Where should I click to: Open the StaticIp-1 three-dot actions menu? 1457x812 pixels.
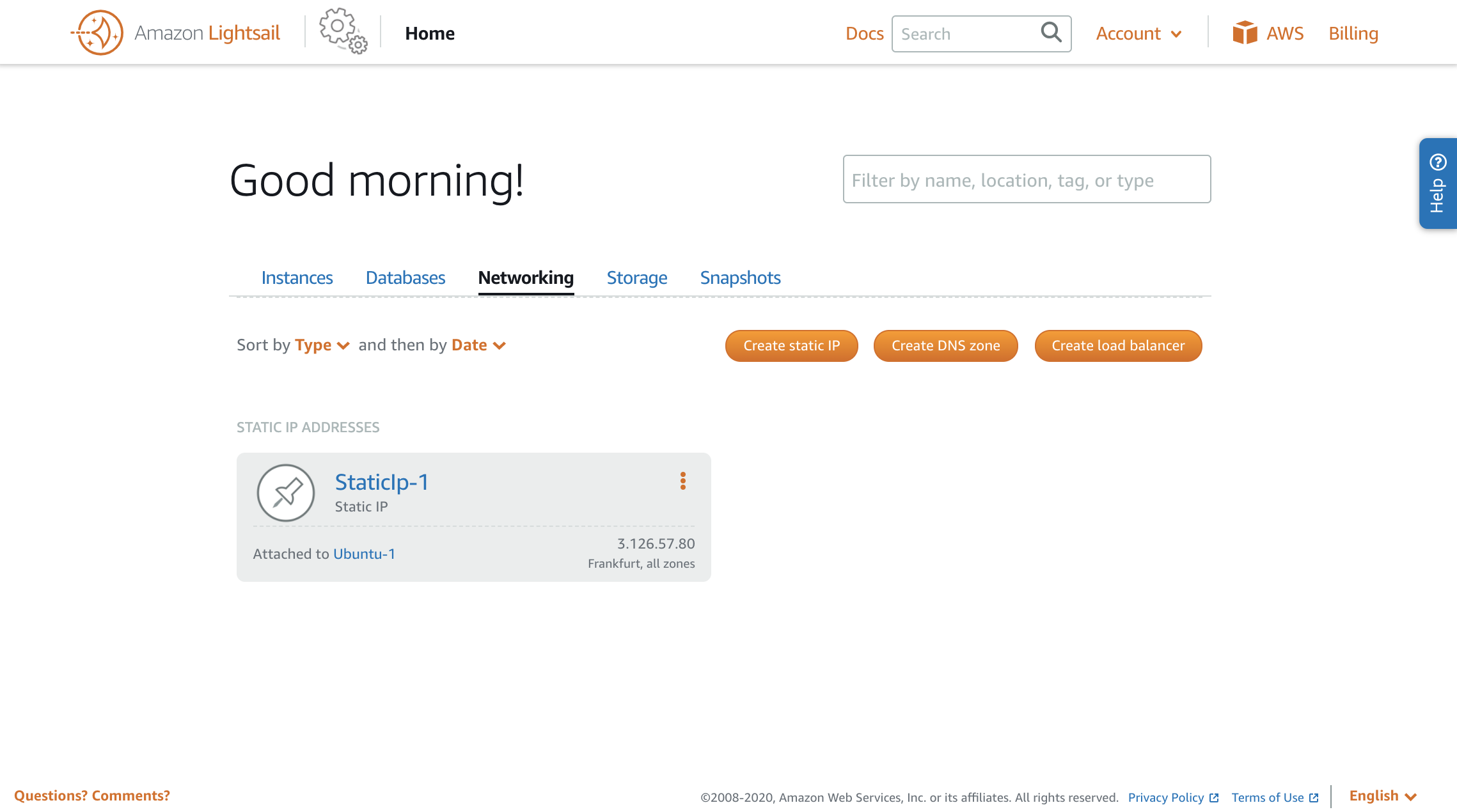point(683,481)
